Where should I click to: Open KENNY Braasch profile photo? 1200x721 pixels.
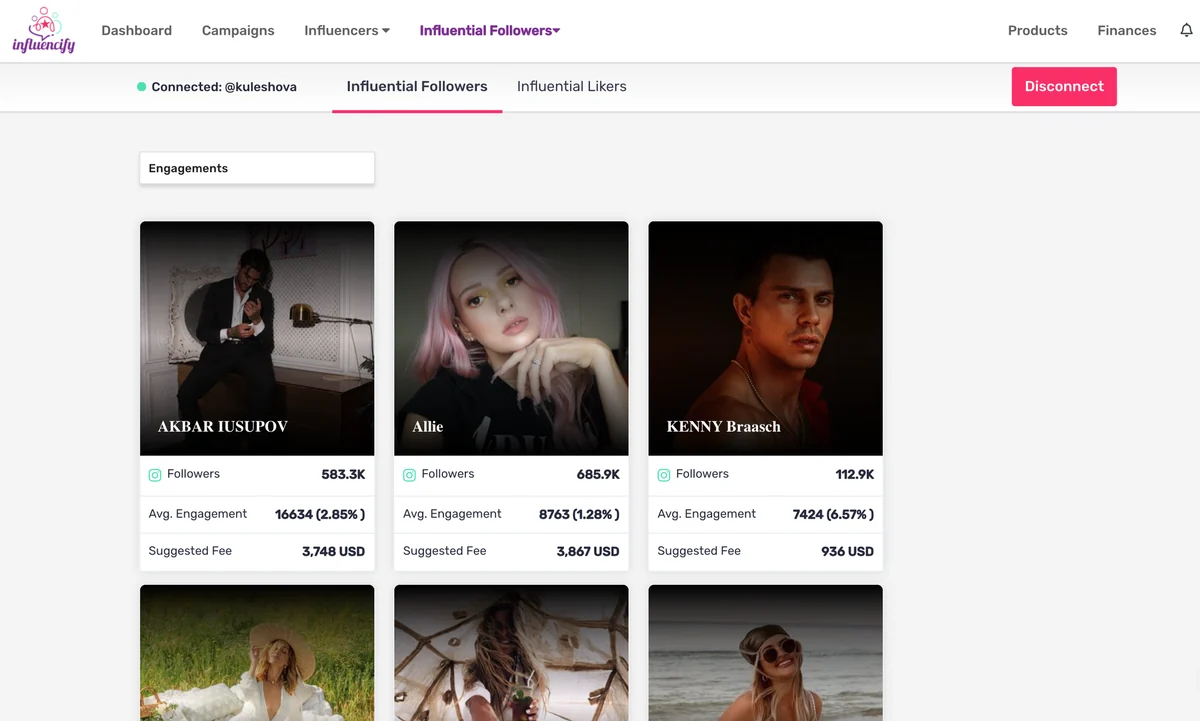pos(765,338)
